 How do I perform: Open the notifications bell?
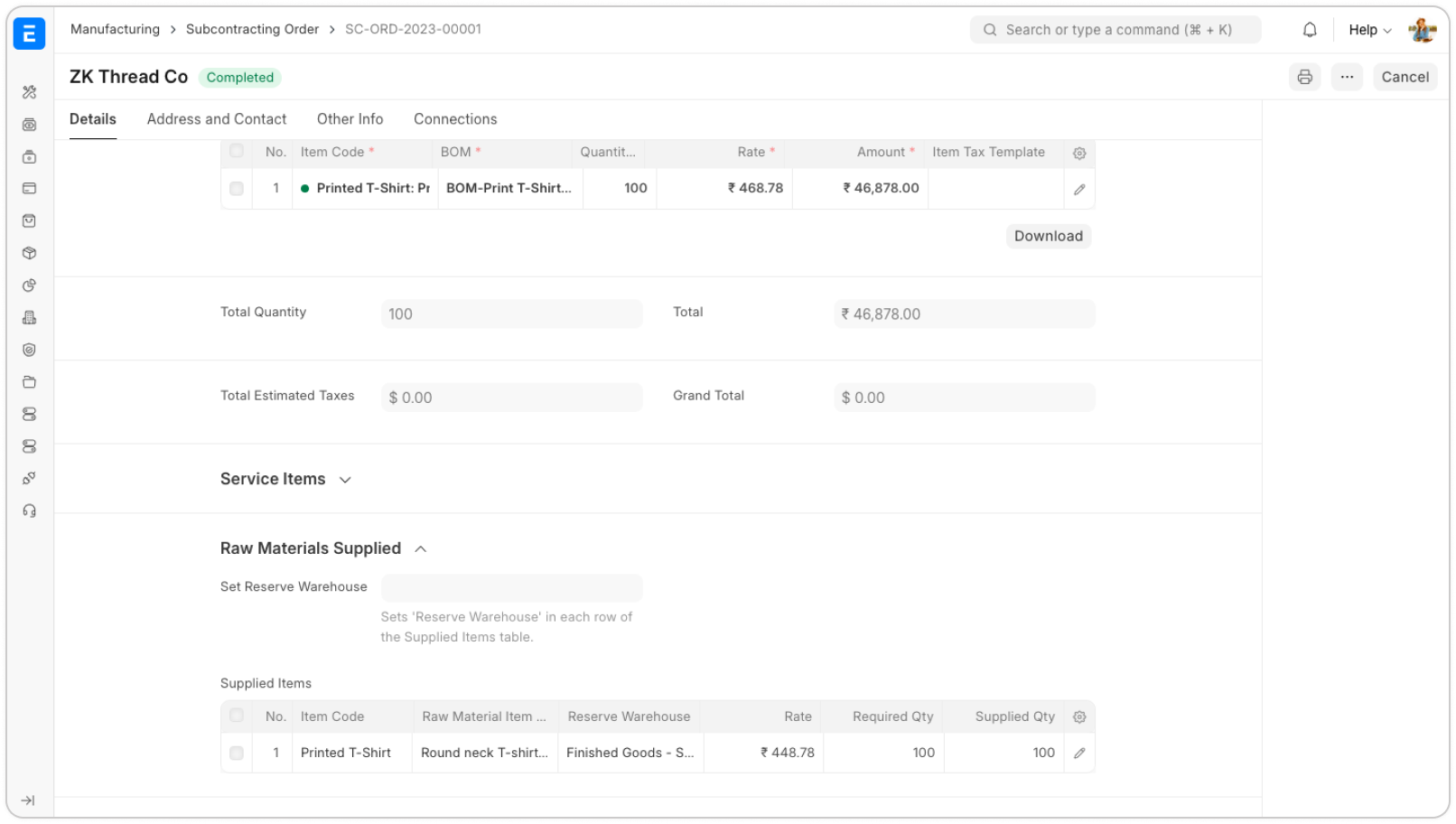coord(1310,30)
